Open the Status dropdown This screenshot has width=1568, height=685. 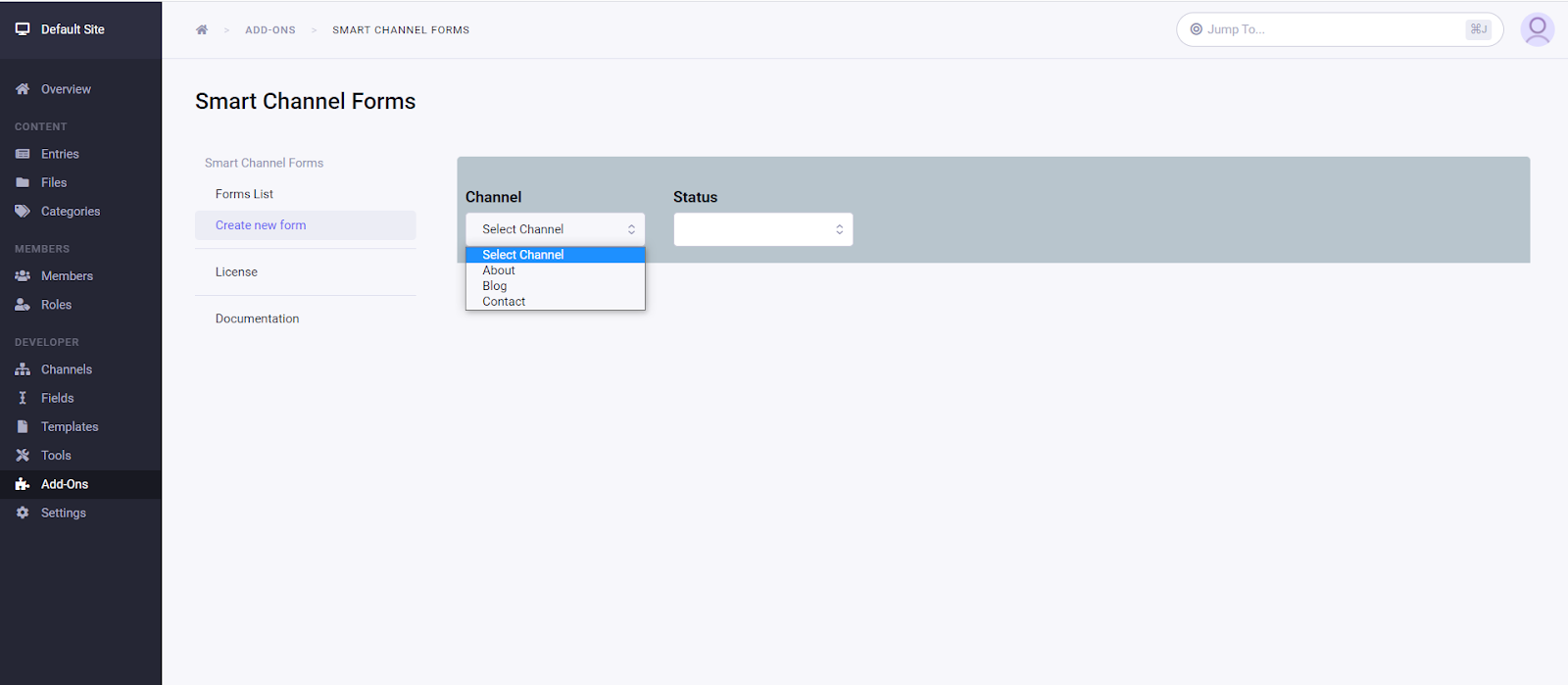(763, 229)
